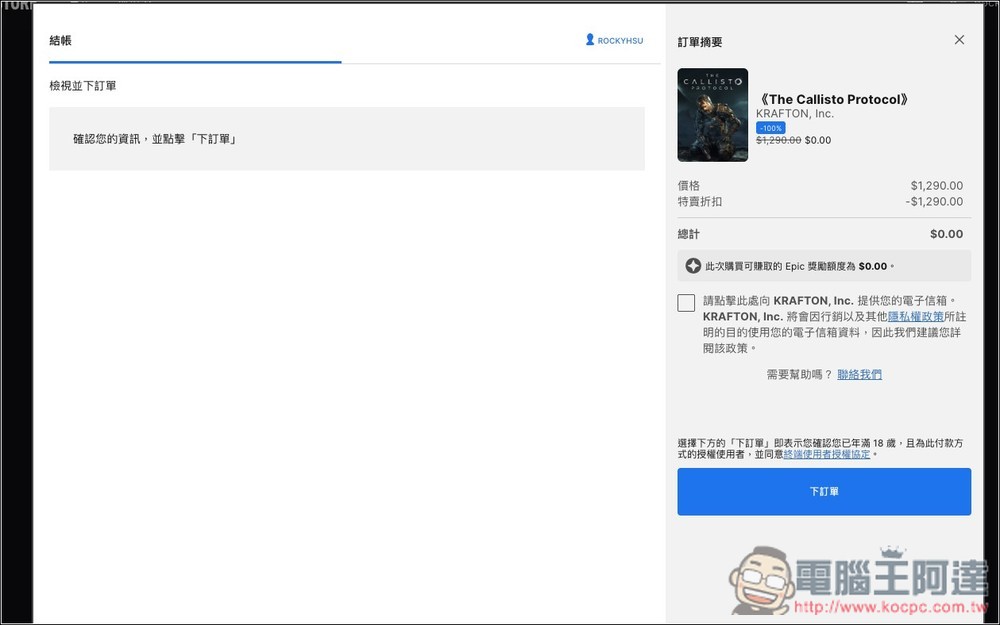
Task: Open The Callisto Protocol cover thumbnail
Action: (712, 115)
